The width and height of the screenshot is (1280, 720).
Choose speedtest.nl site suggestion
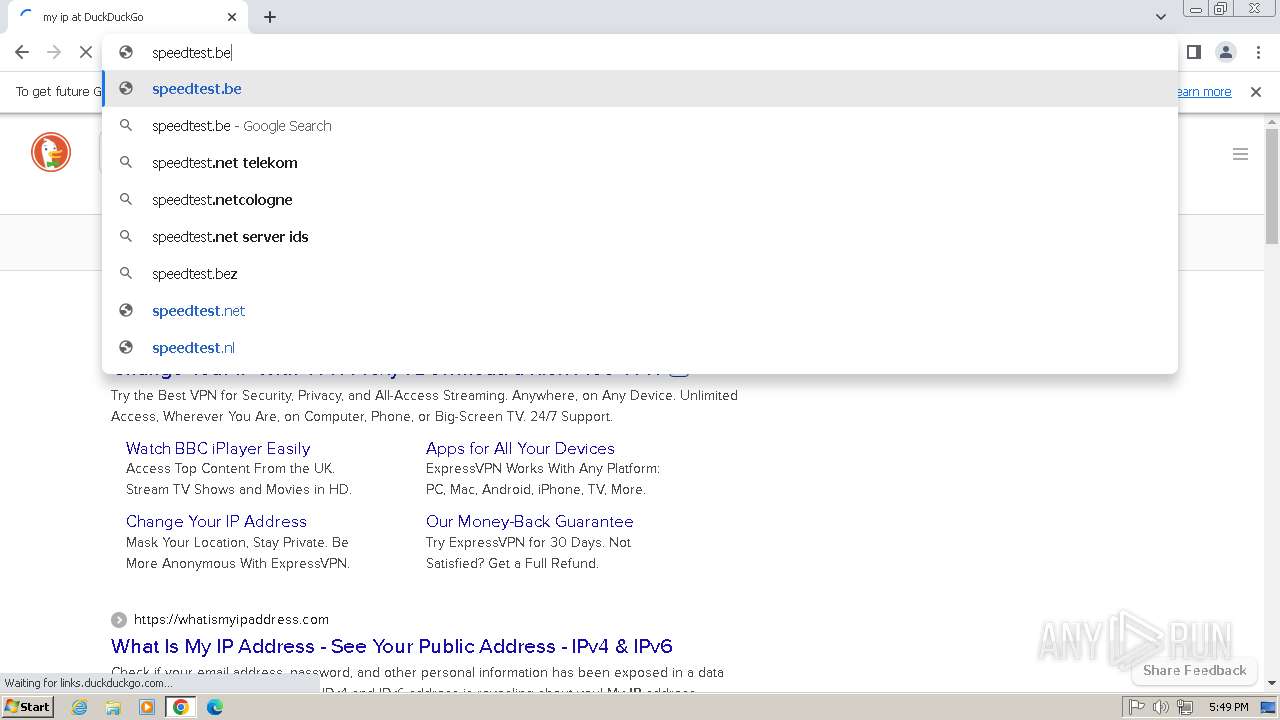(x=640, y=348)
